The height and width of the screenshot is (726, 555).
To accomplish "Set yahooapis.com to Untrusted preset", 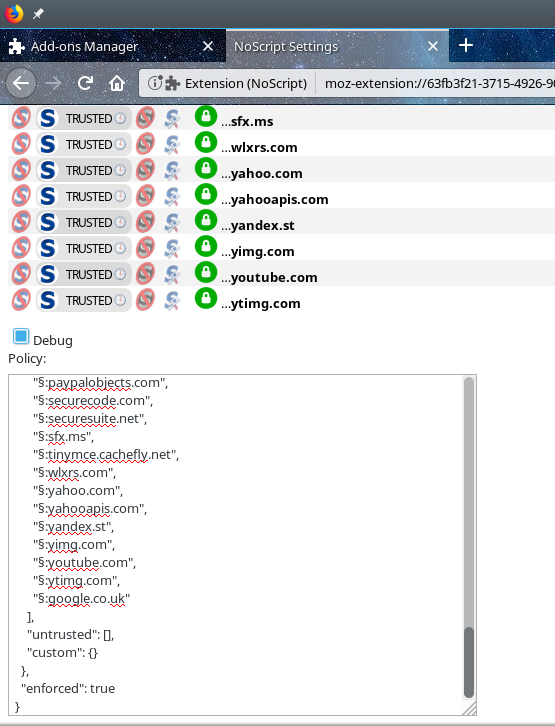I will 145,196.
